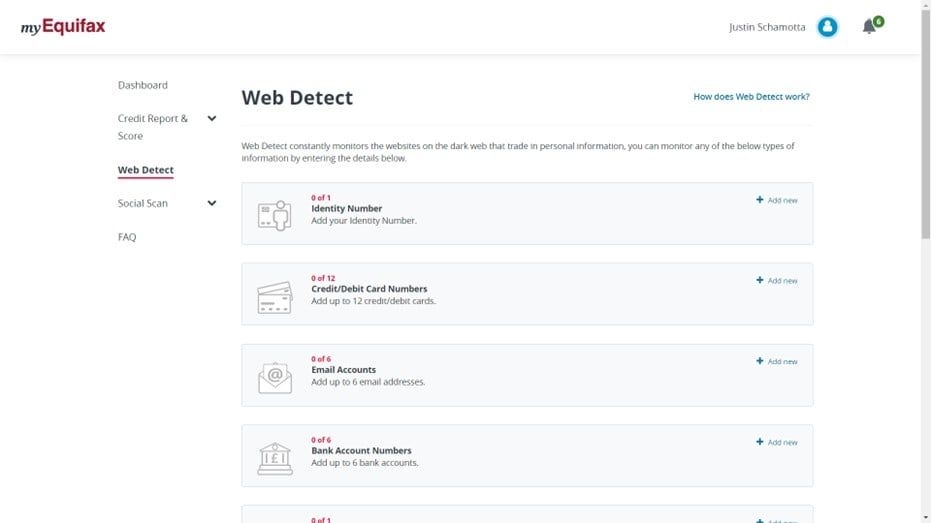931x523 pixels.
Task: Click the myEquifax logo
Action: pyautogui.click(x=63, y=27)
